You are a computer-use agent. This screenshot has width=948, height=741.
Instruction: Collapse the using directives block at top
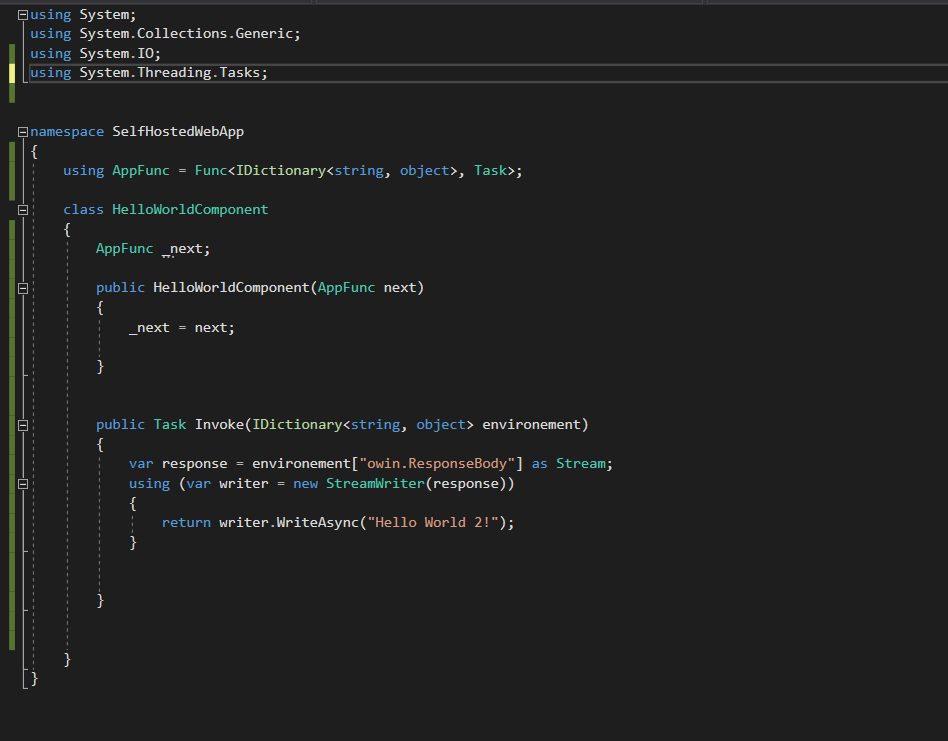[x=23, y=14]
